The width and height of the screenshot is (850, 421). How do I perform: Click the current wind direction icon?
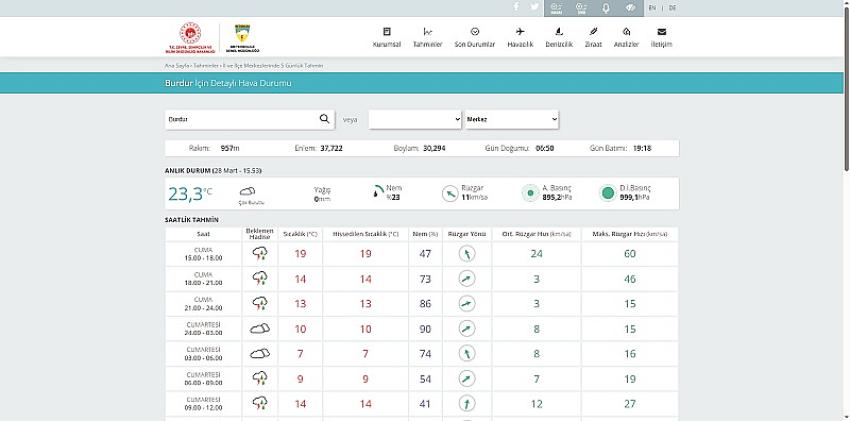[450, 193]
